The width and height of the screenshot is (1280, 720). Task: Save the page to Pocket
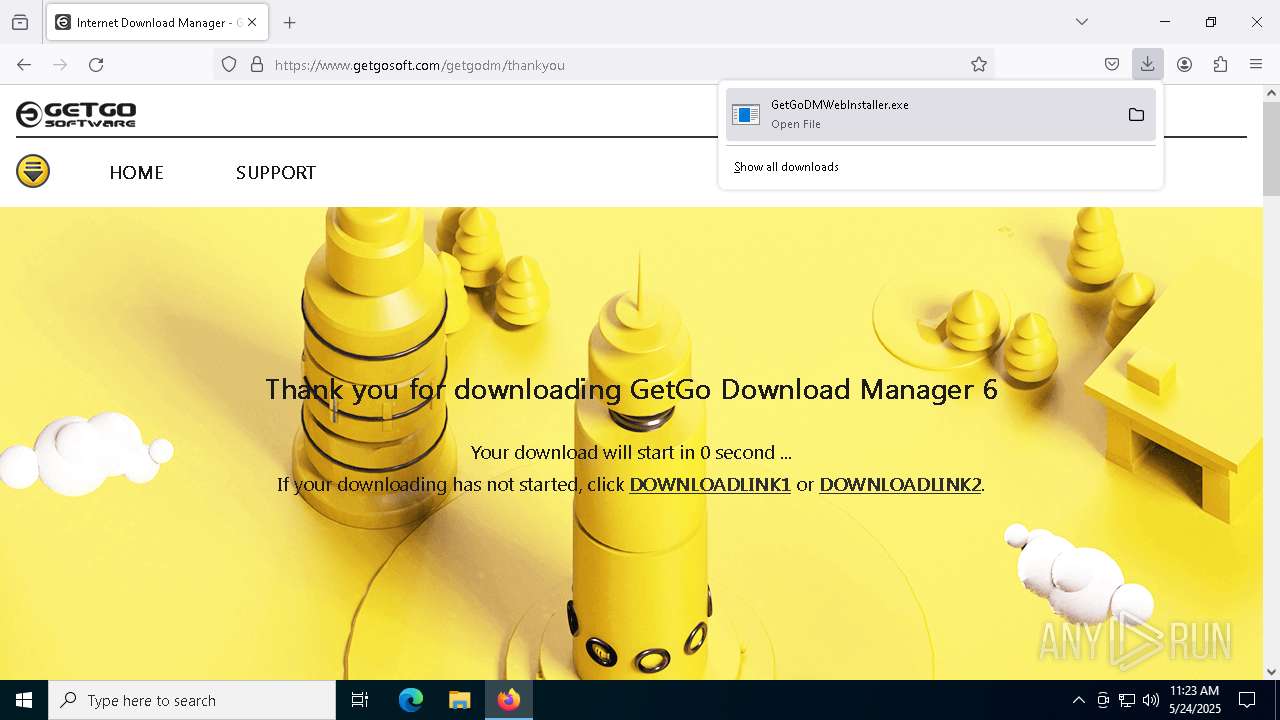click(x=1112, y=65)
